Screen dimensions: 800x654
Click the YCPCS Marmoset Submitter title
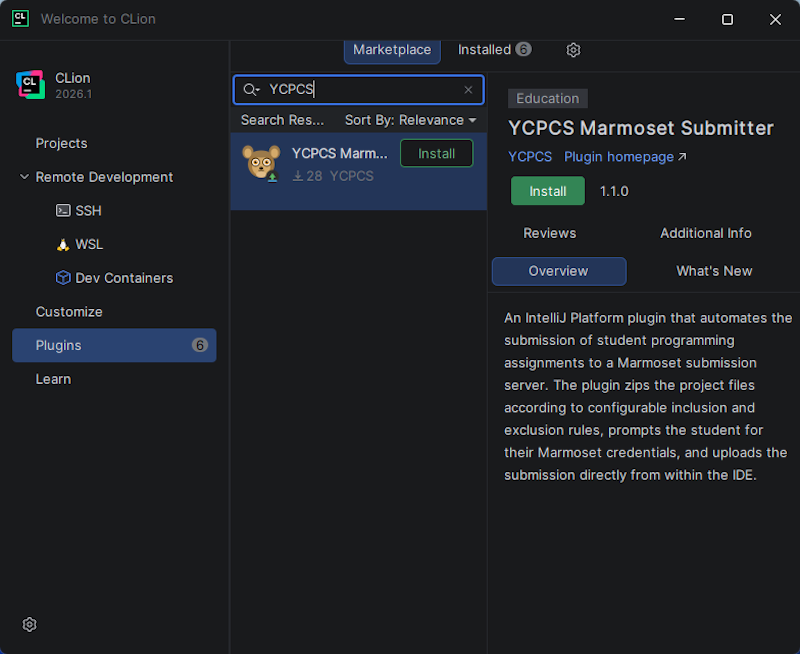point(641,128)
